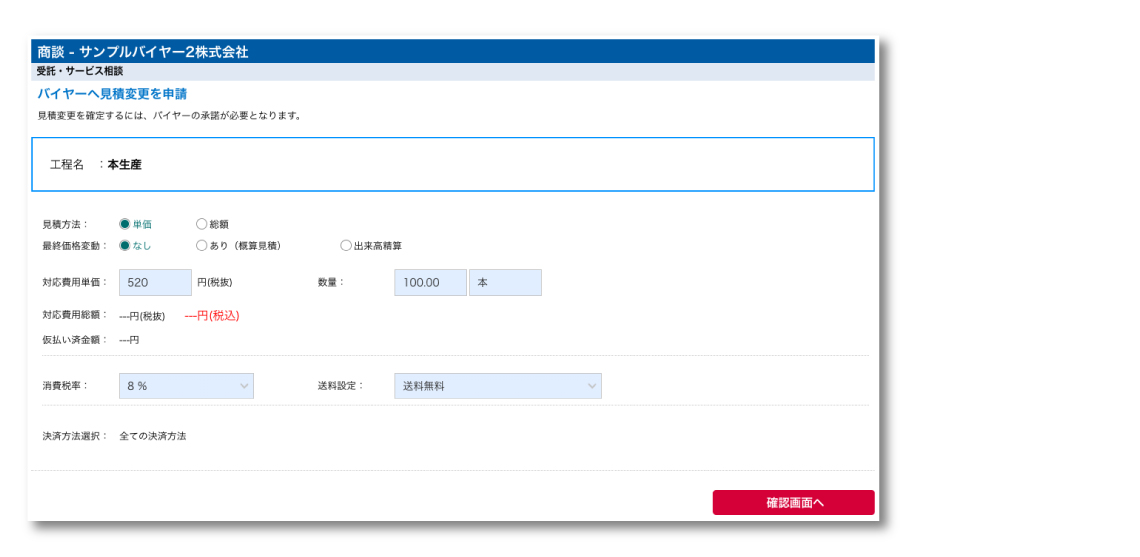Expand the 送料設定 dropdown showing 送料無料
Screen dimensions: 1140x557
pos(498,386)
